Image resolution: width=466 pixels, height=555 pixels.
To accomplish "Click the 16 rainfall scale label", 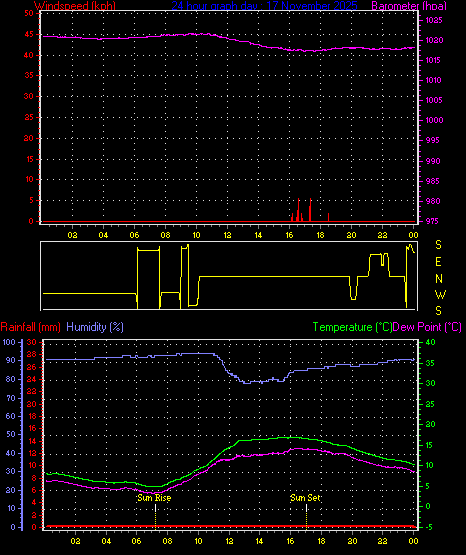I will 32,429.
